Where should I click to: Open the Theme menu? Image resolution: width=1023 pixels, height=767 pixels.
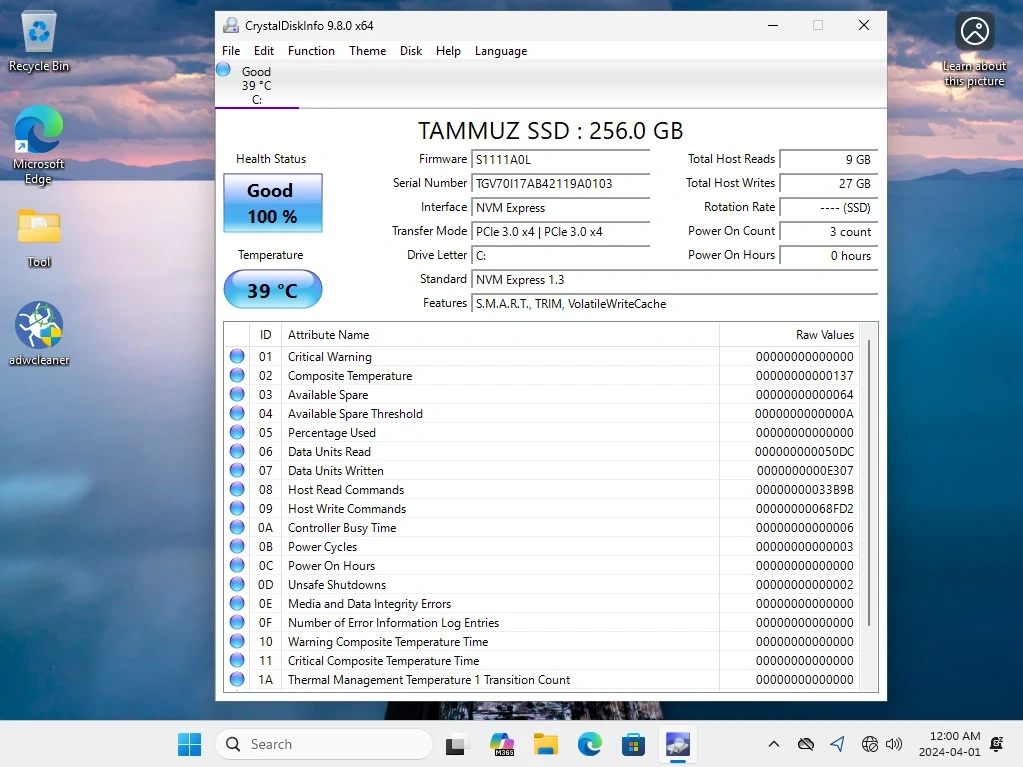[367, 51]
